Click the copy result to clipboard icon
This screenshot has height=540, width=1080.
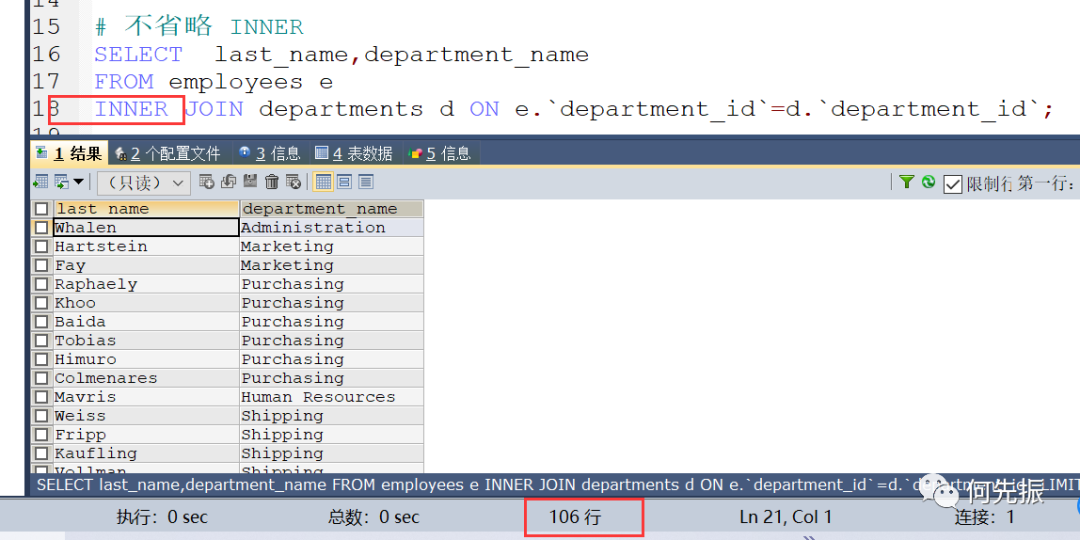click(62, 182)
